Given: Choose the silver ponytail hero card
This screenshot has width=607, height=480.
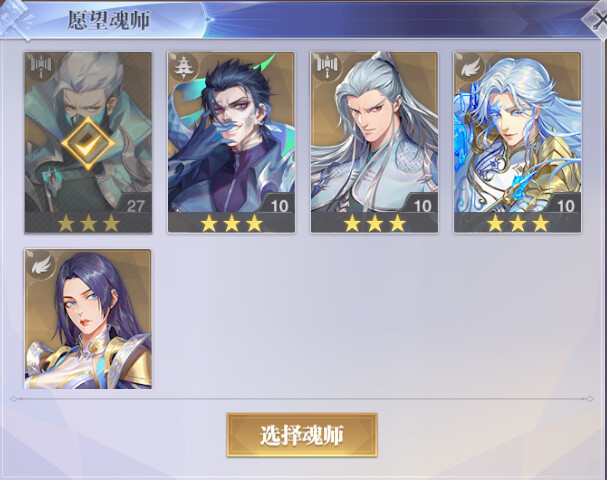Looking at the screenshot, I should [x=374, y=142].
